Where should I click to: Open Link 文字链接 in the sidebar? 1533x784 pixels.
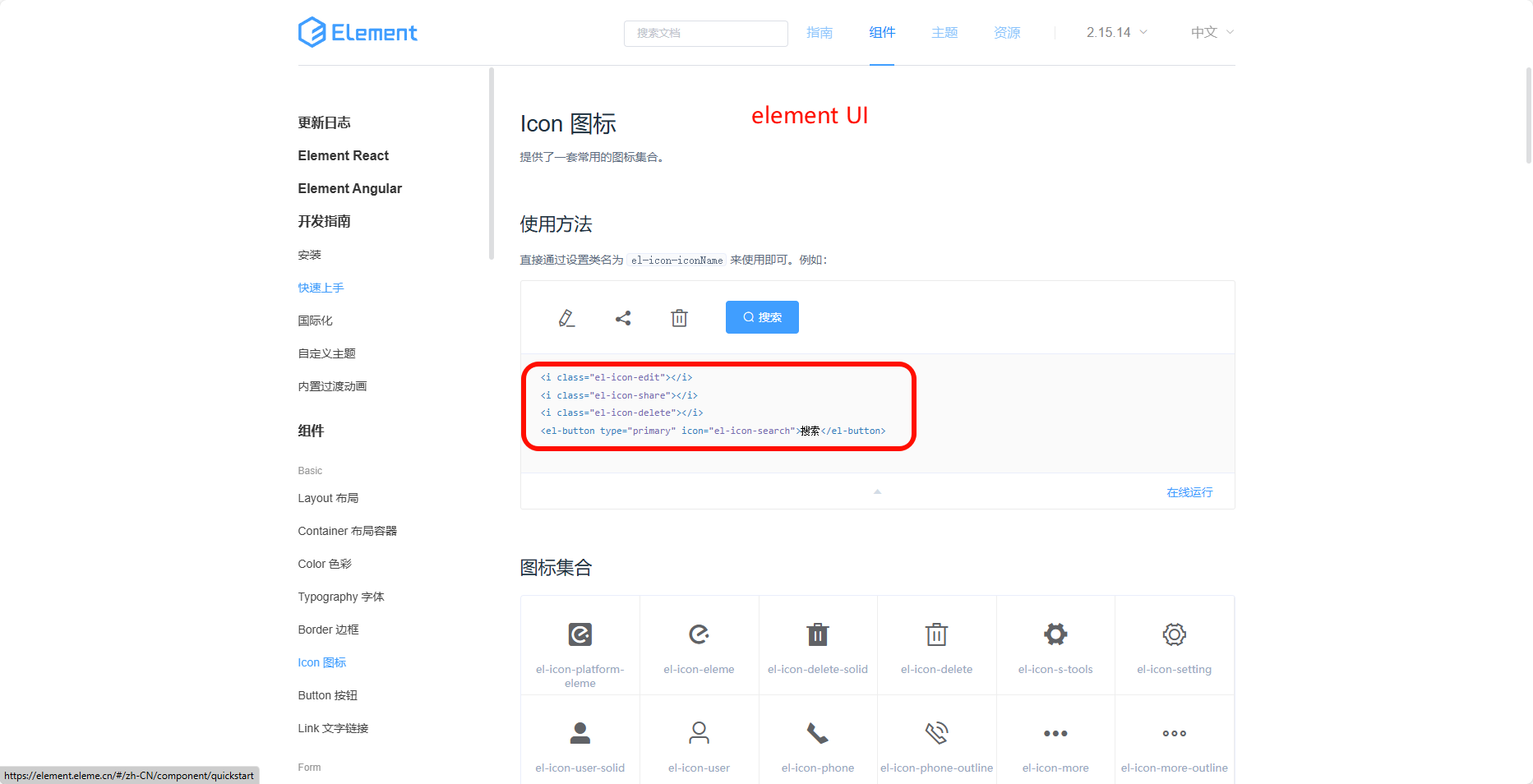[x=333, y=728]
